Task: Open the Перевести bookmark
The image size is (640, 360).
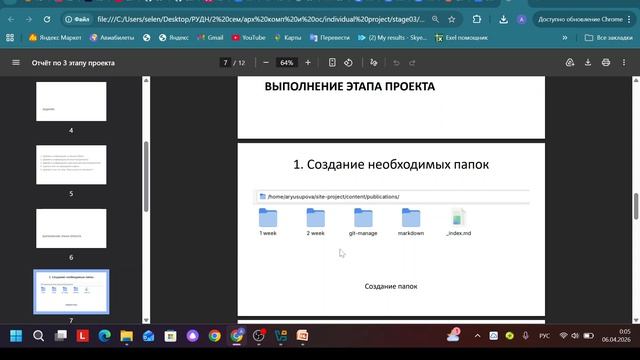Action: 330,38
